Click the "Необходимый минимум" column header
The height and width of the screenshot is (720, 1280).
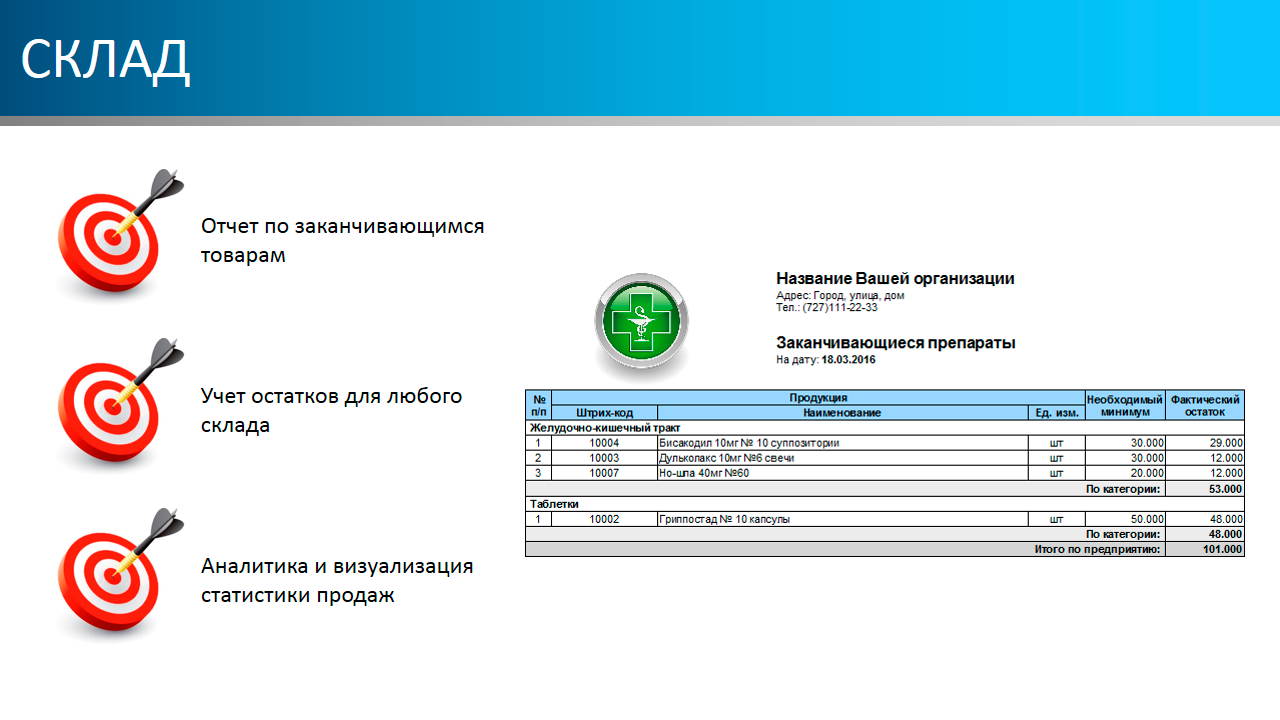click(x=1125, y=405)
